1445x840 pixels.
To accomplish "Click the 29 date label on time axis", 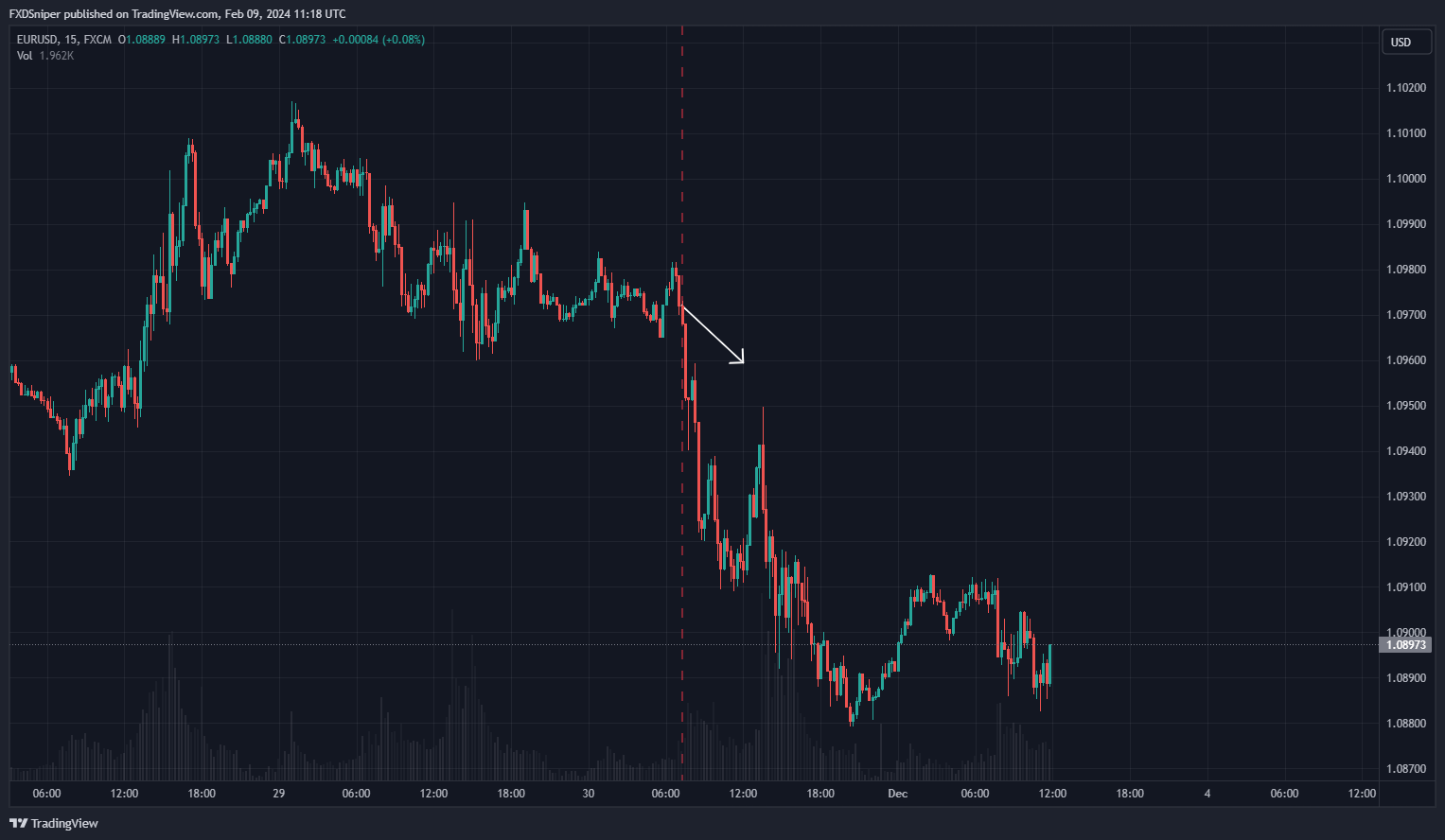I will (278, 794).
